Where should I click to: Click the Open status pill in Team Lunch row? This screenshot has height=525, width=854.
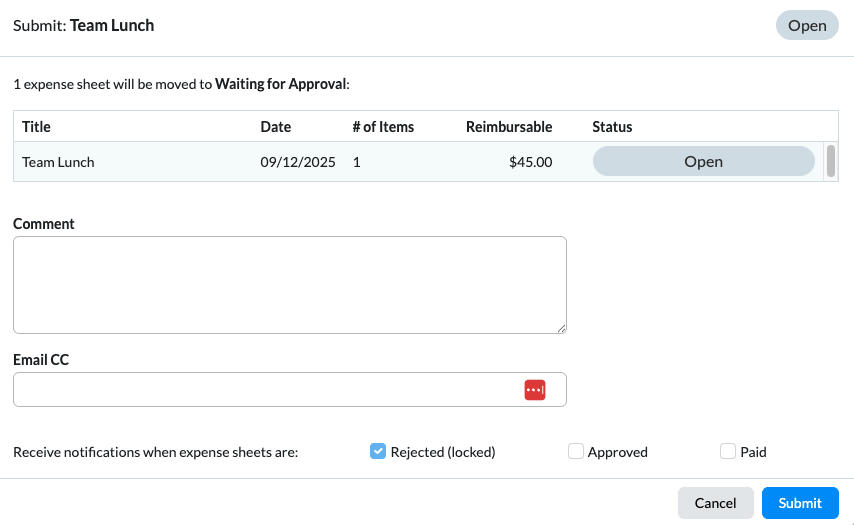pos(704,161)
